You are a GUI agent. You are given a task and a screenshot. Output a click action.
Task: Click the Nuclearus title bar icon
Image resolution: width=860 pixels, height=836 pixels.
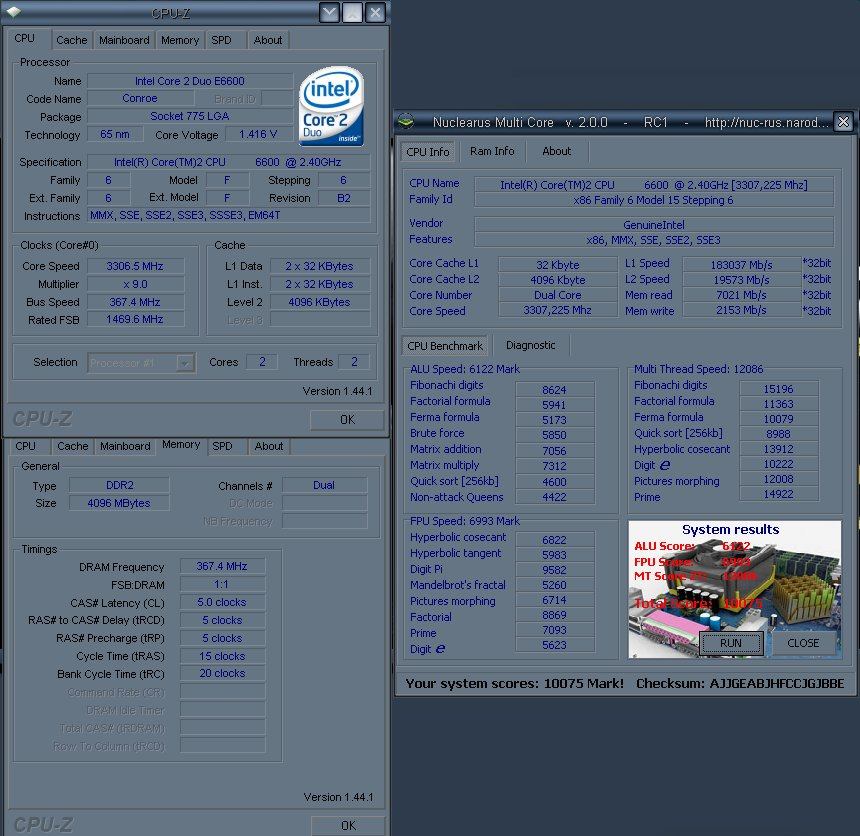(406, 121)
